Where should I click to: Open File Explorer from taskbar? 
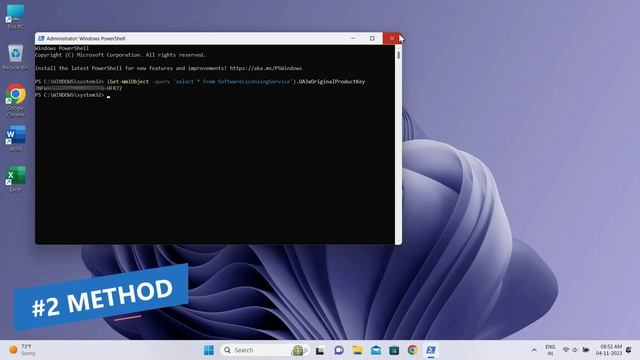click(x=358, y=350)
